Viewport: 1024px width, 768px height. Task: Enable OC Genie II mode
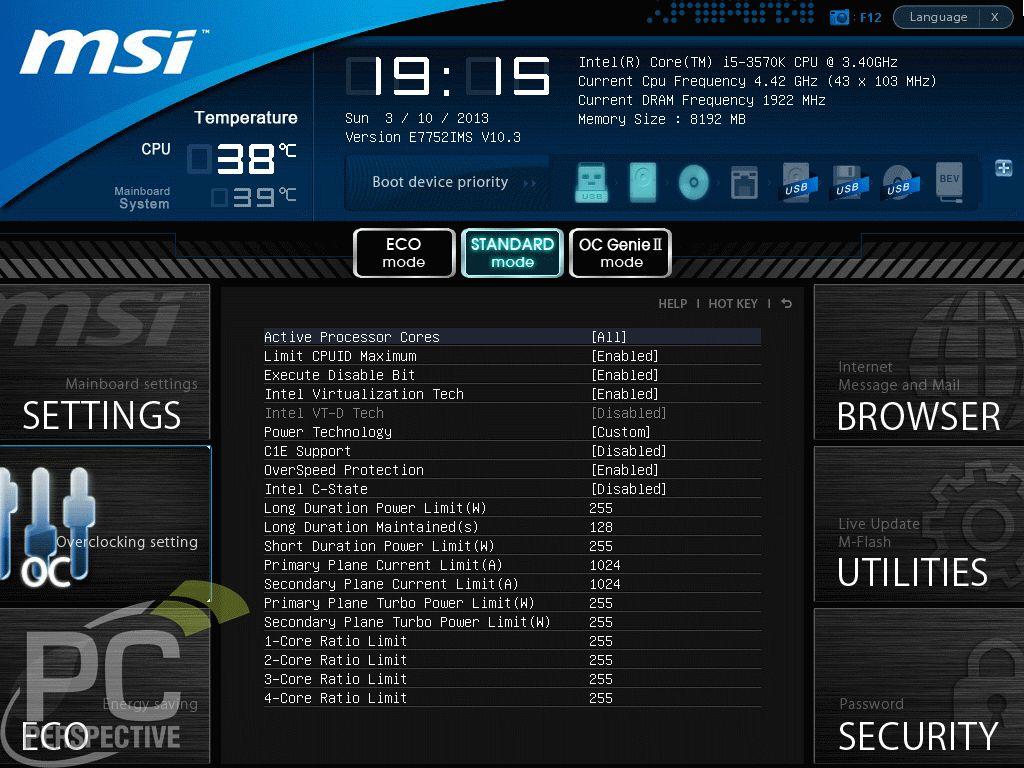pyautogui.click(x=620, y=253)
